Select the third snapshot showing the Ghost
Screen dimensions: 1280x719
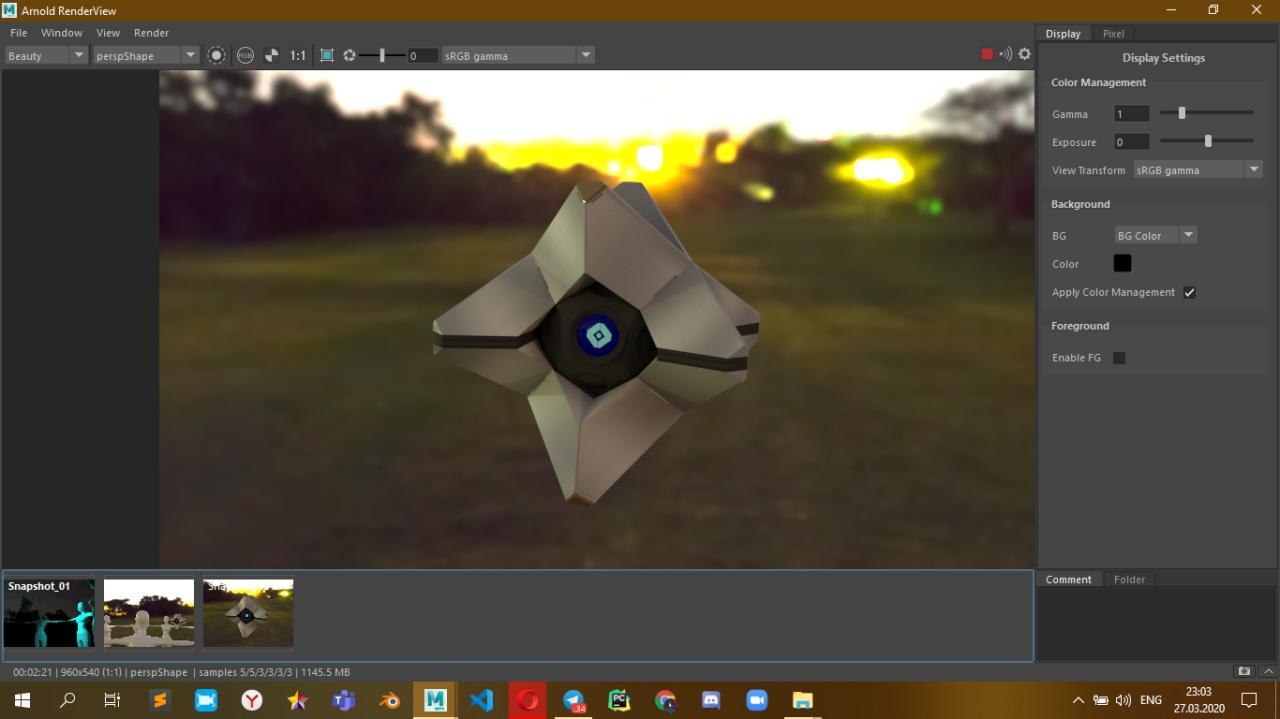tap(248, 613)
